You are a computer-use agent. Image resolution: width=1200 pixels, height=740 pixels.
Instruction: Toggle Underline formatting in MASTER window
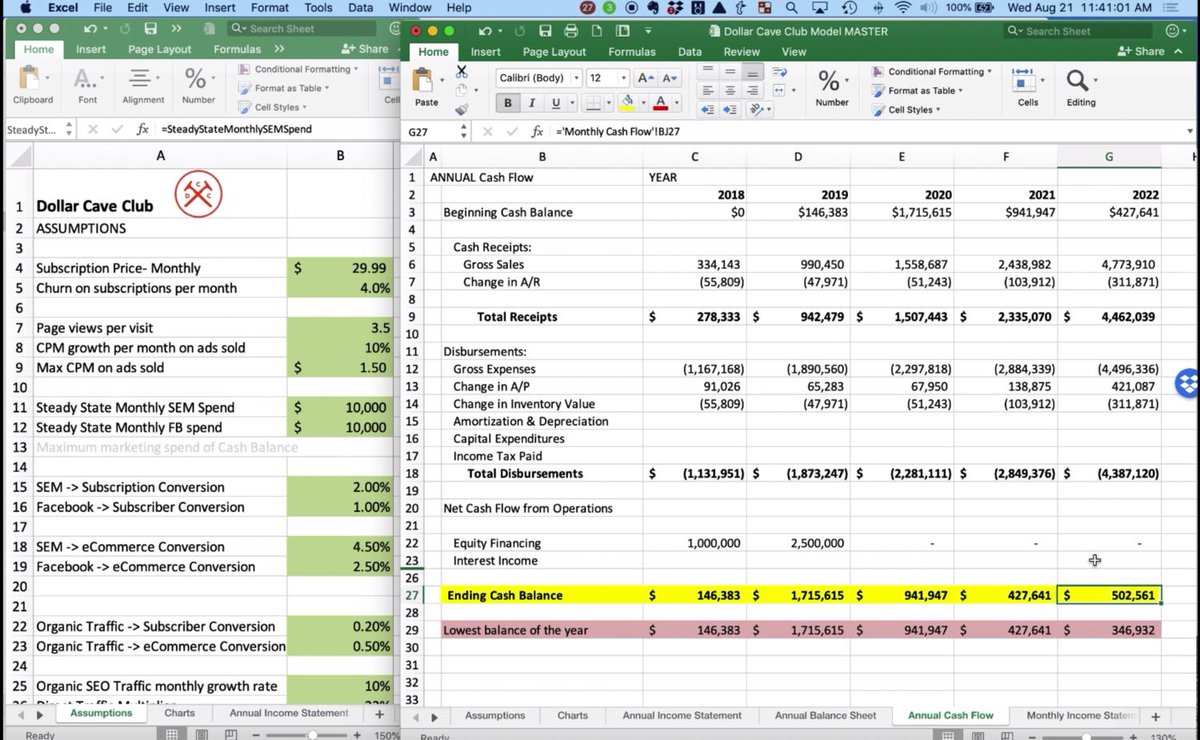556,103
